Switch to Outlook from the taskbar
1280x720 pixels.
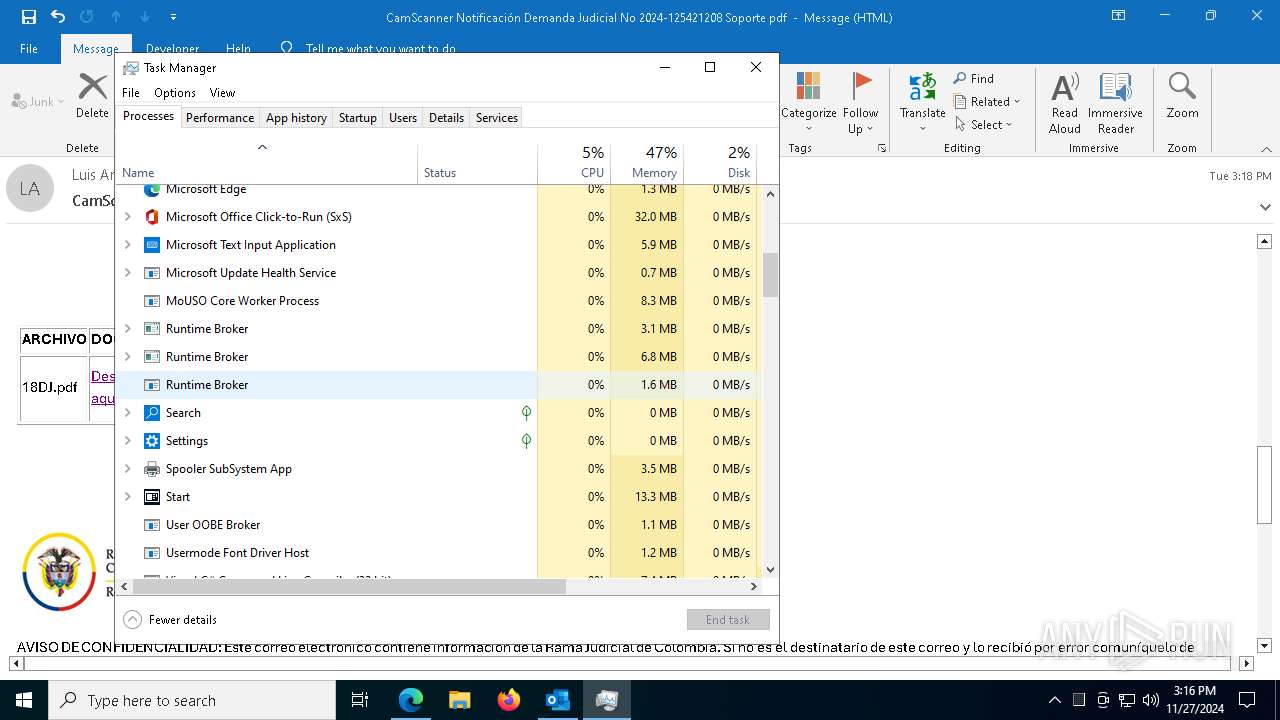[x=557, y=700]
